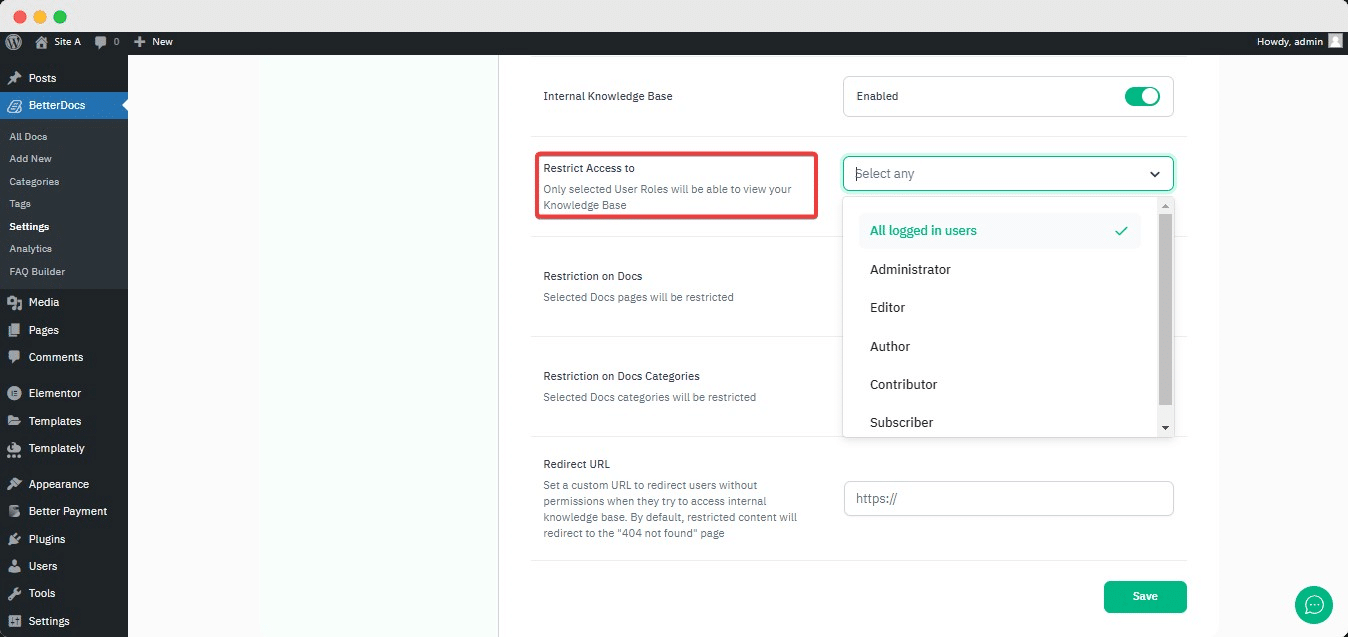Open Better Payment settings

[x=67, y=511]
